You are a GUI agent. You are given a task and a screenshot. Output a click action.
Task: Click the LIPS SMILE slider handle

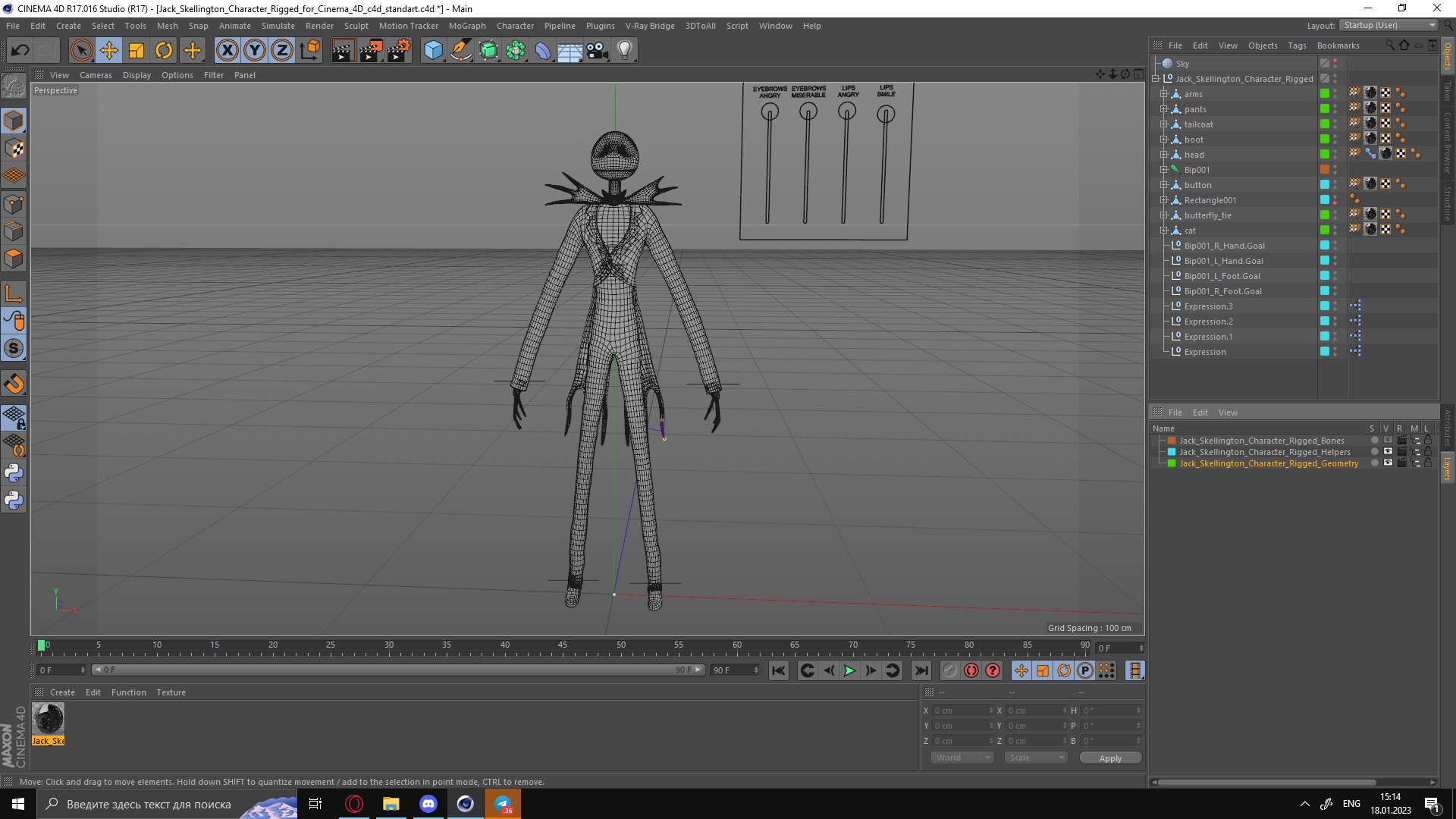[x=886, y=114]
